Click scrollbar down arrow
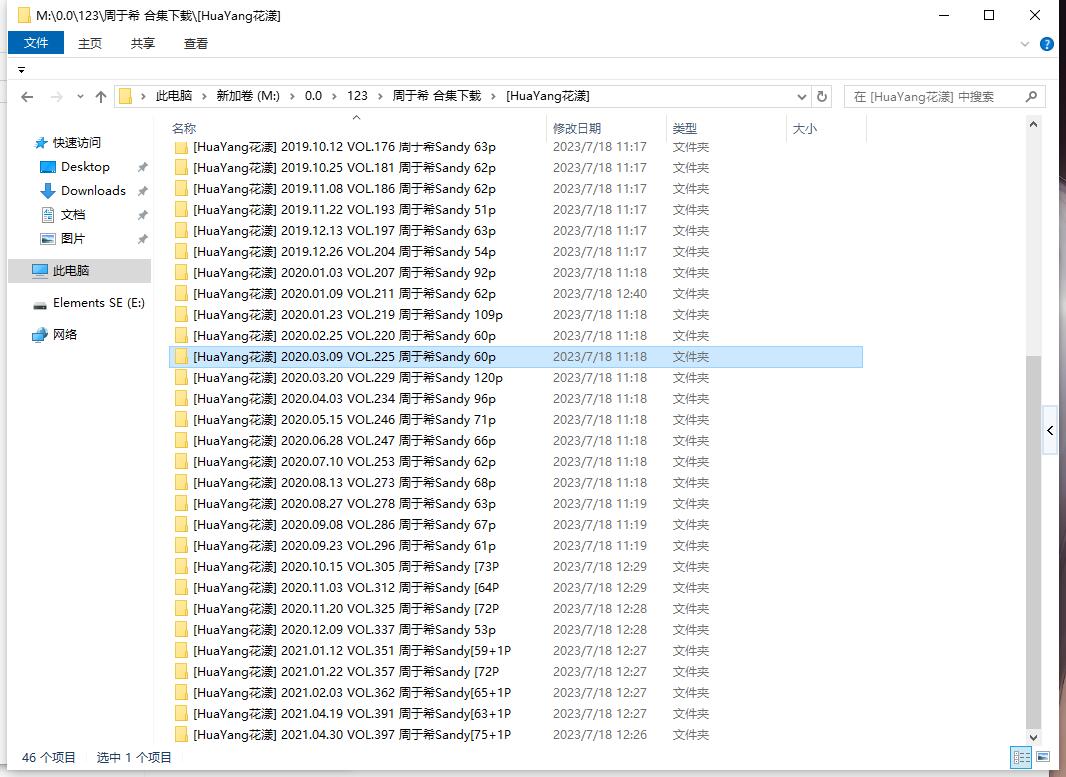This screenshot has height=777, width=1066. click(x=1033, y=738)
